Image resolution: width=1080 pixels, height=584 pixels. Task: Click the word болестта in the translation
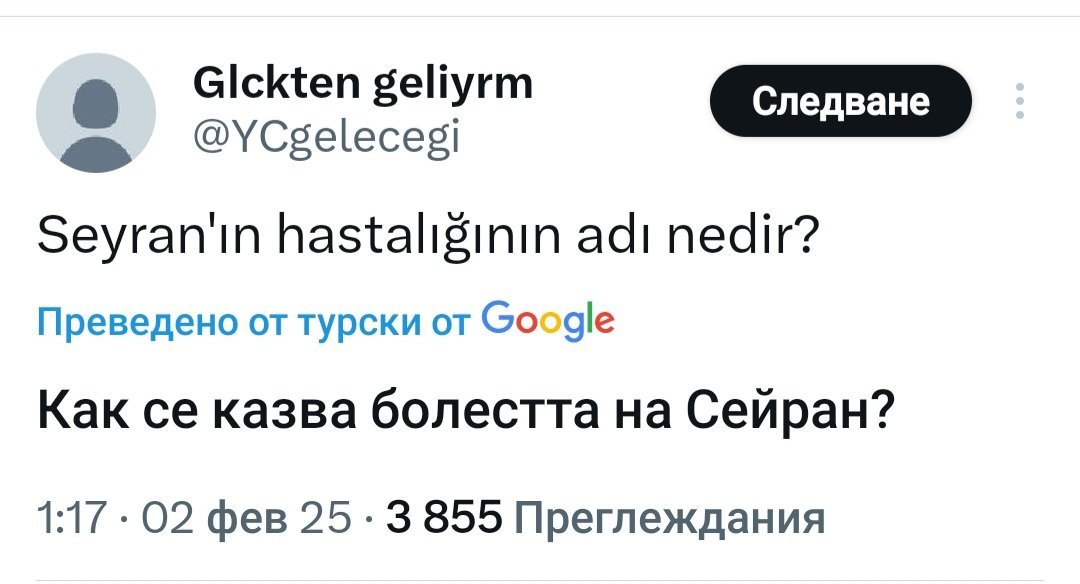(485, 410)
